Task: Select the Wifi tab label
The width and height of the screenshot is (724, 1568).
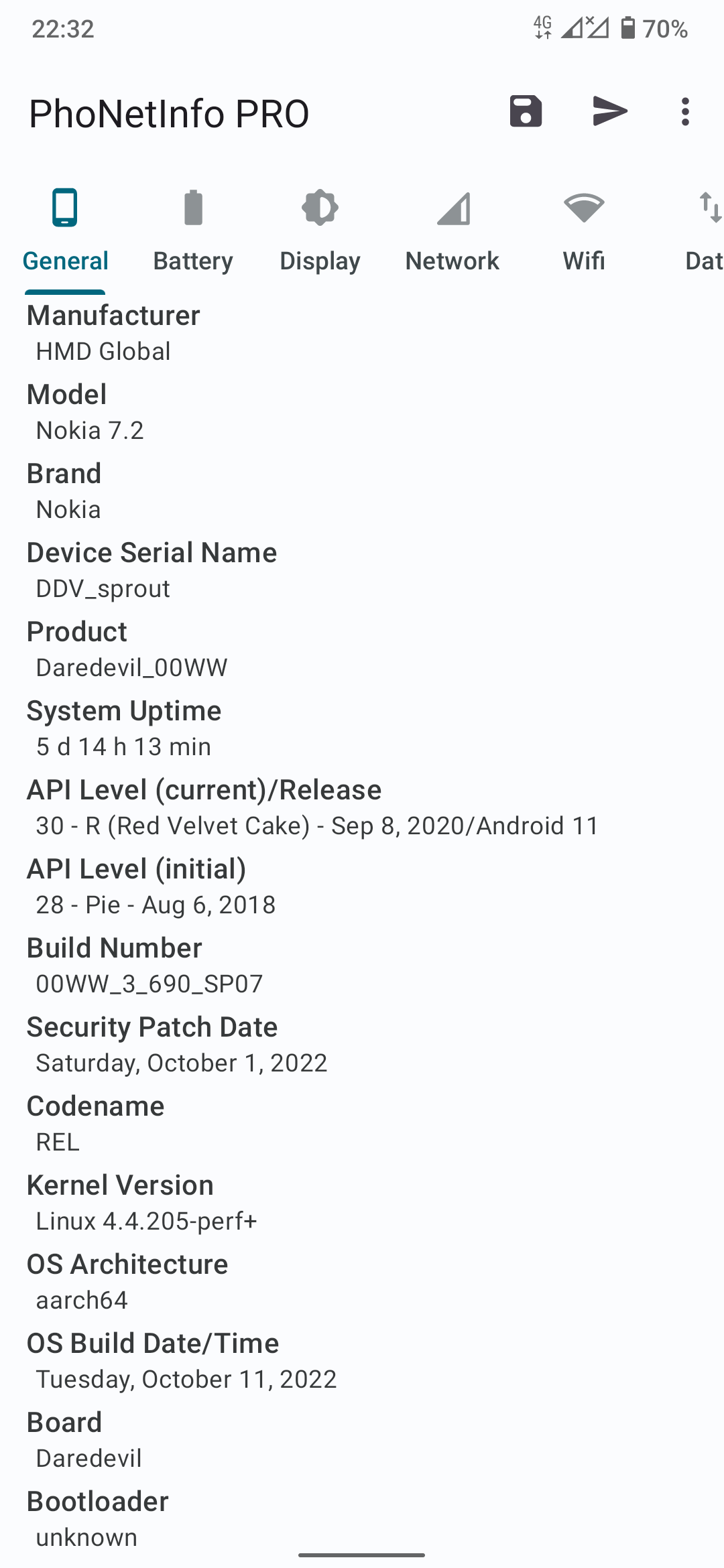Action: (584, 261)
